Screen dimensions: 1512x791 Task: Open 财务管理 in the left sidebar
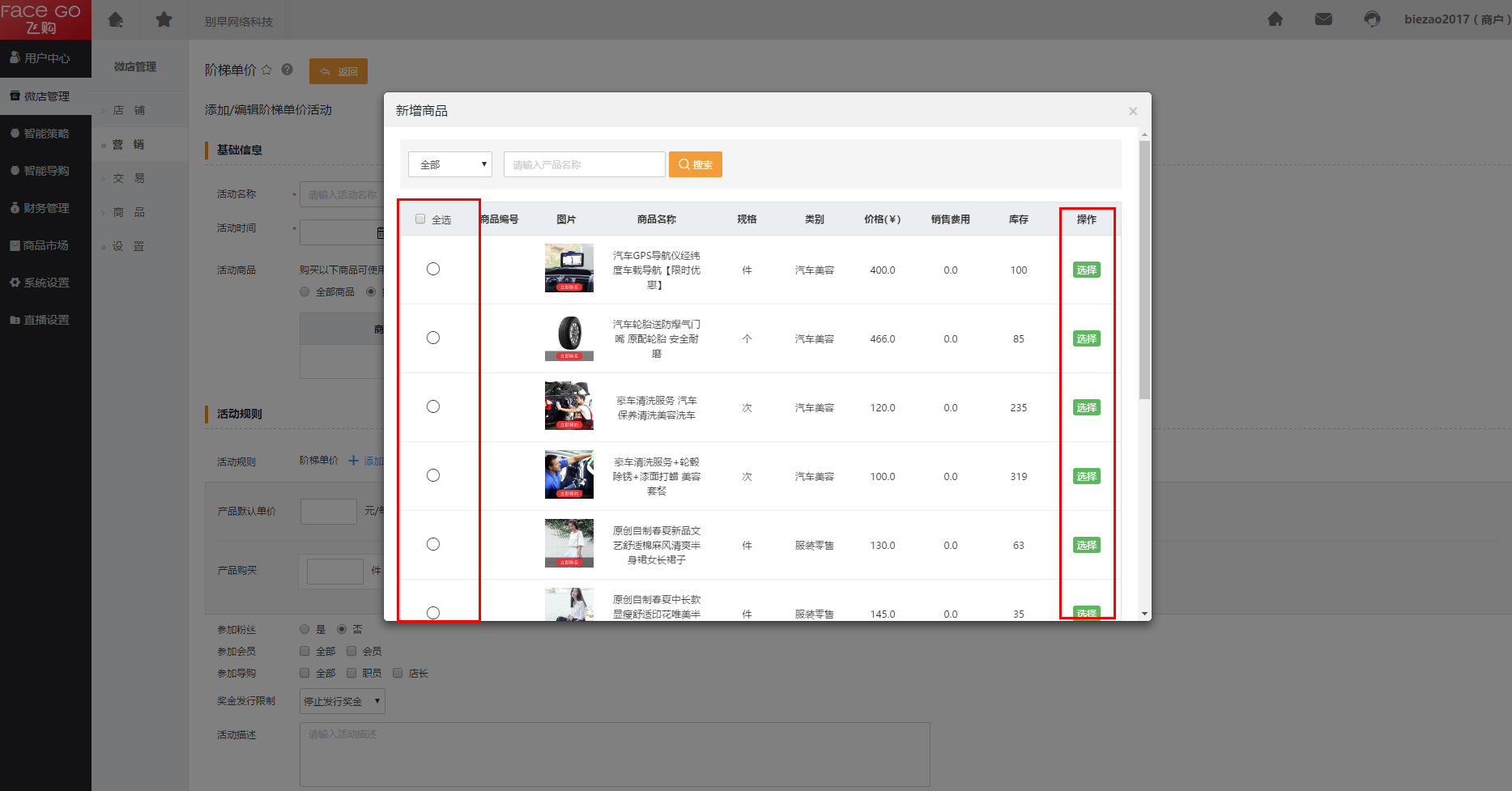[x=46, y=208]
